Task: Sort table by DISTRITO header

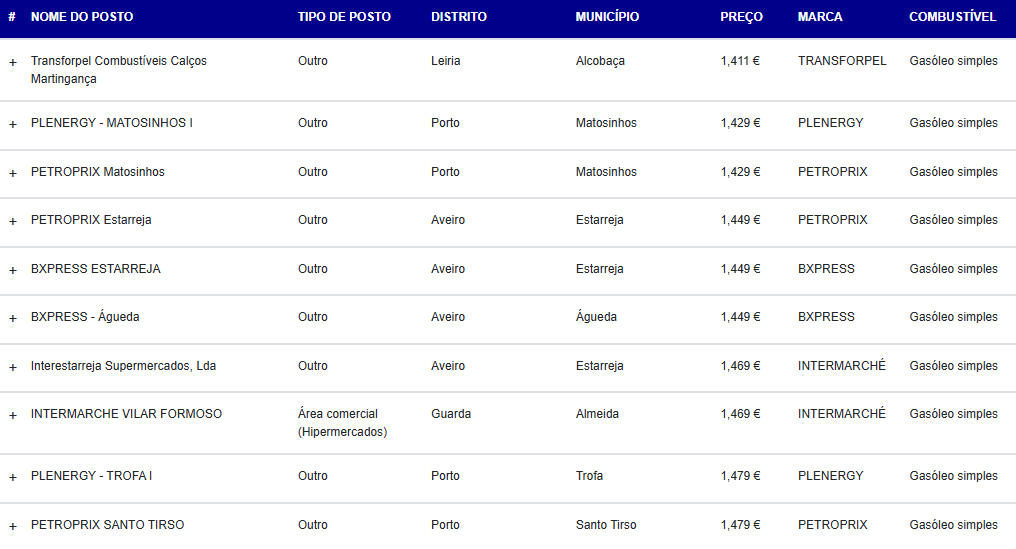Action: tap(459, 17)
